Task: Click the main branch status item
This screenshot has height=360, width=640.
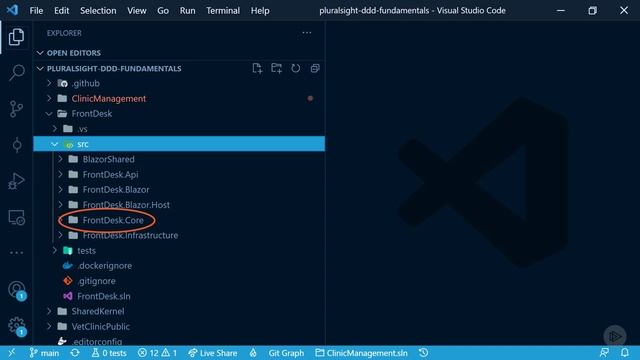Action: 44,353
